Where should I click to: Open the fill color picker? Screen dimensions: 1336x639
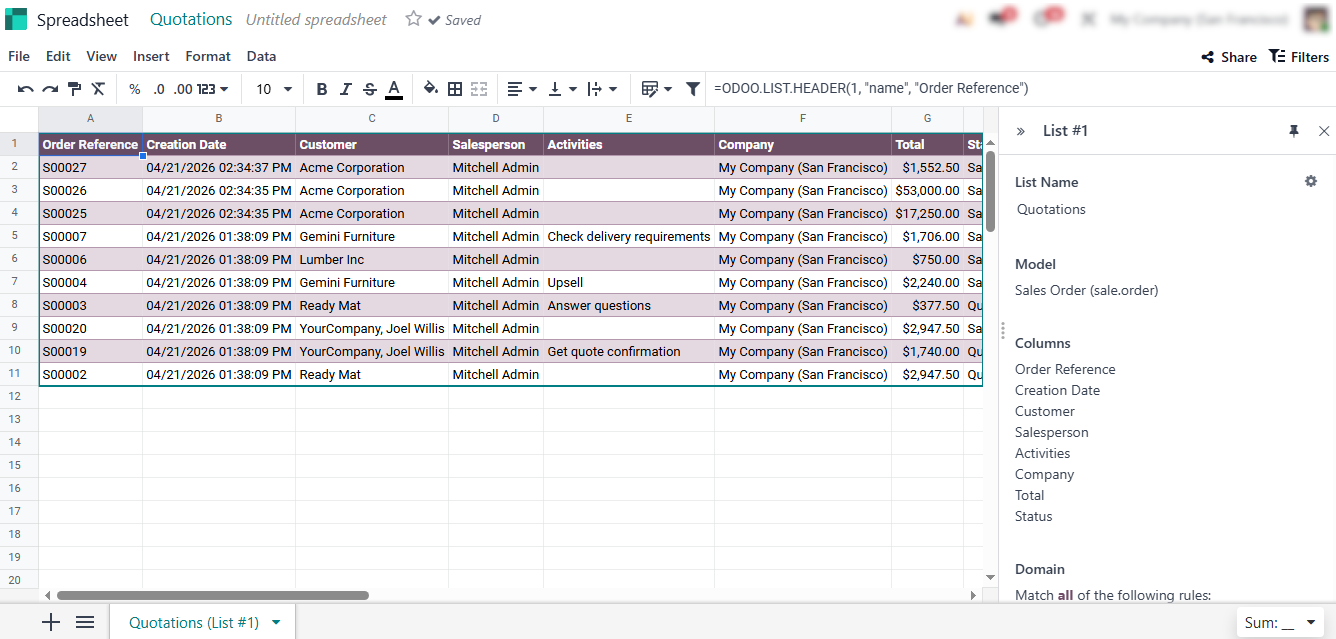click(x=431, y=89)
